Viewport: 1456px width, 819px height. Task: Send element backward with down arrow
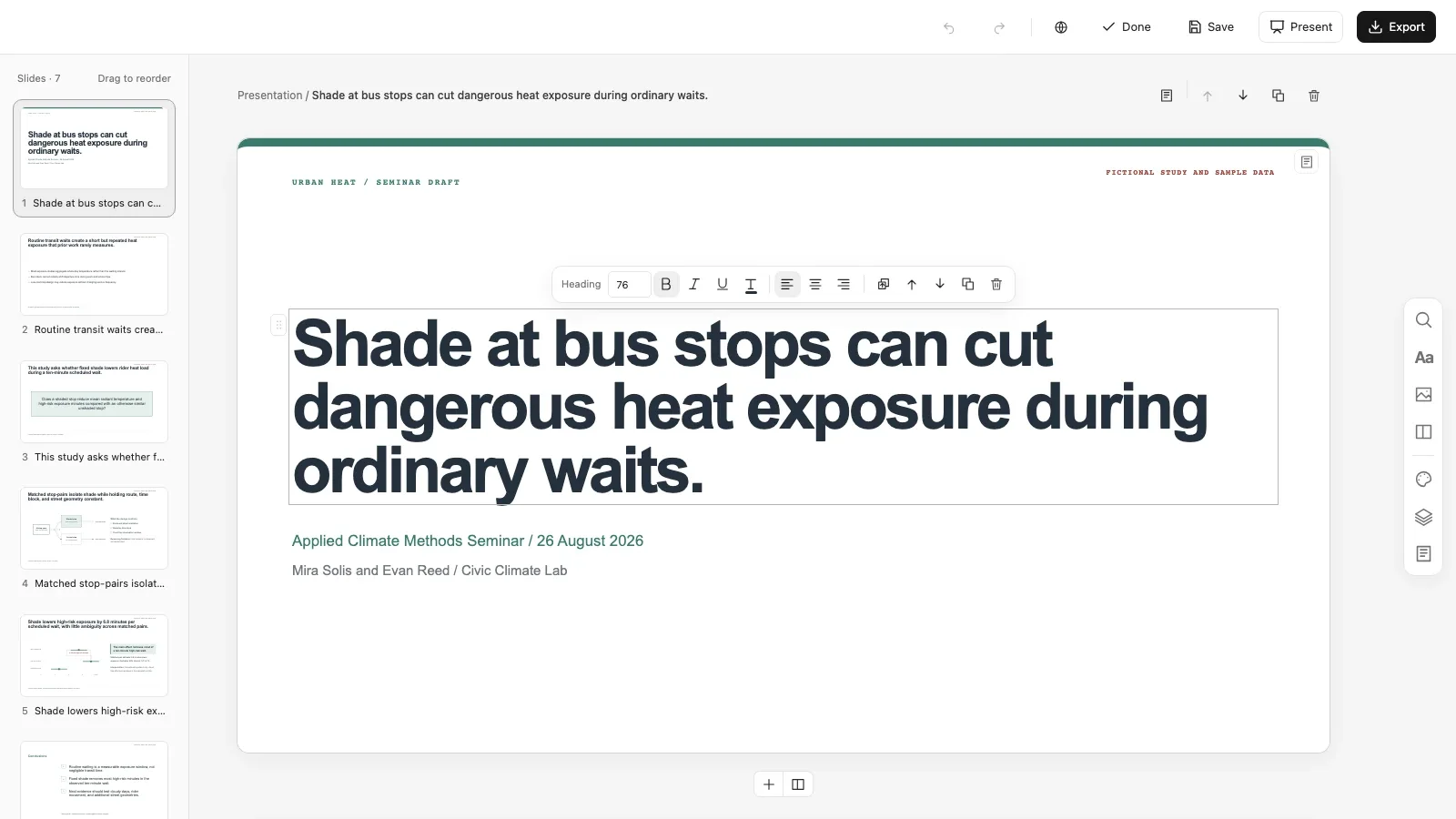[x=940, y=284]
